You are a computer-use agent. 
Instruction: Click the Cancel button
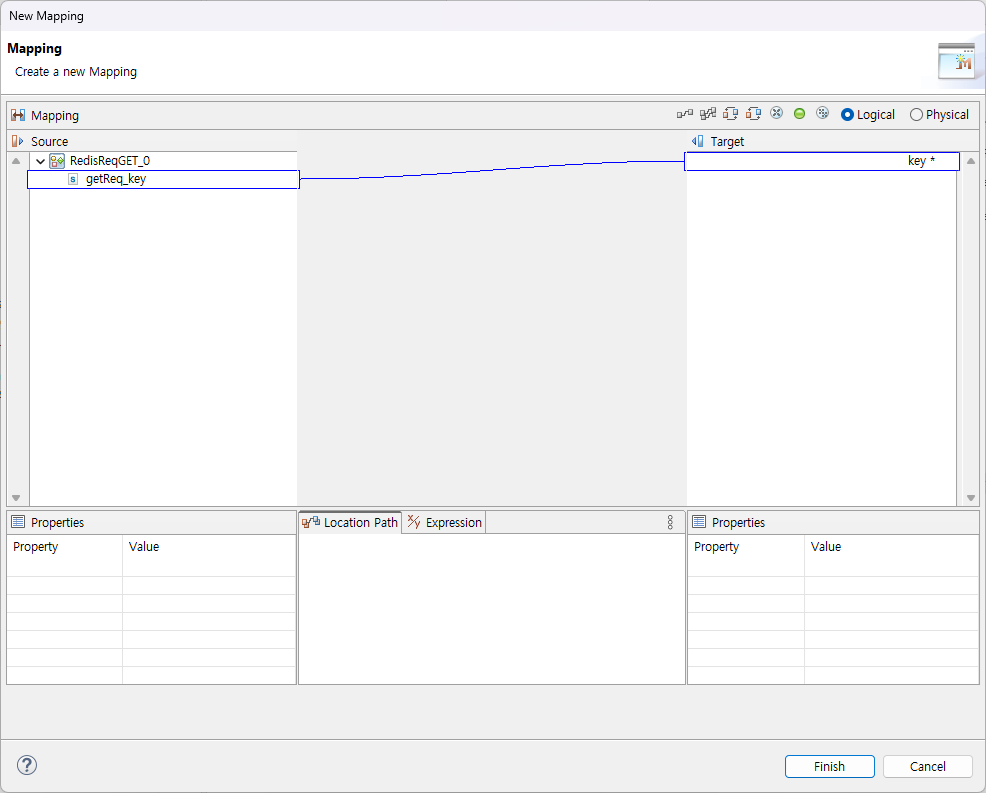tap(927, 766)
